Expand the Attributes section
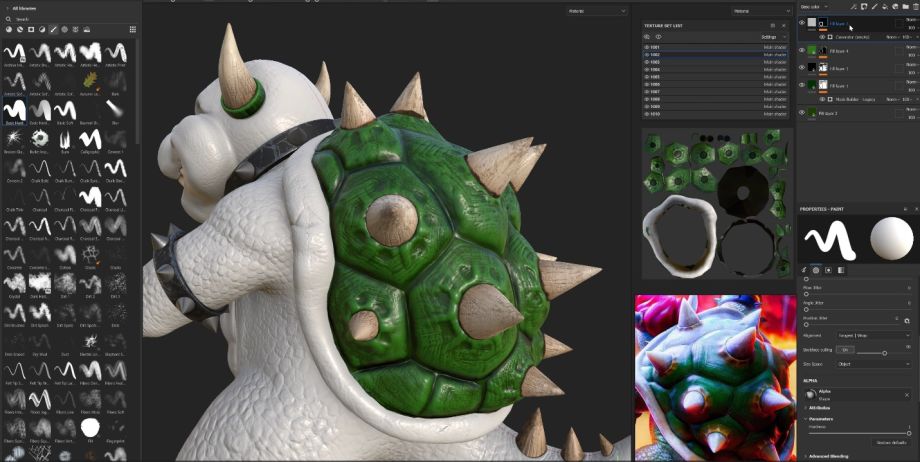 (x=820, y=407)
